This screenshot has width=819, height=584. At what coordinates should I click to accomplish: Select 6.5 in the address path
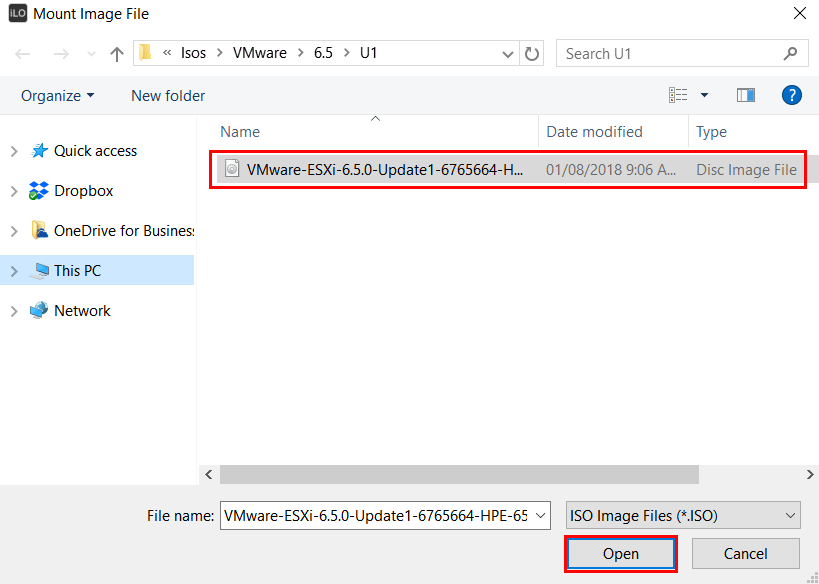323,53
